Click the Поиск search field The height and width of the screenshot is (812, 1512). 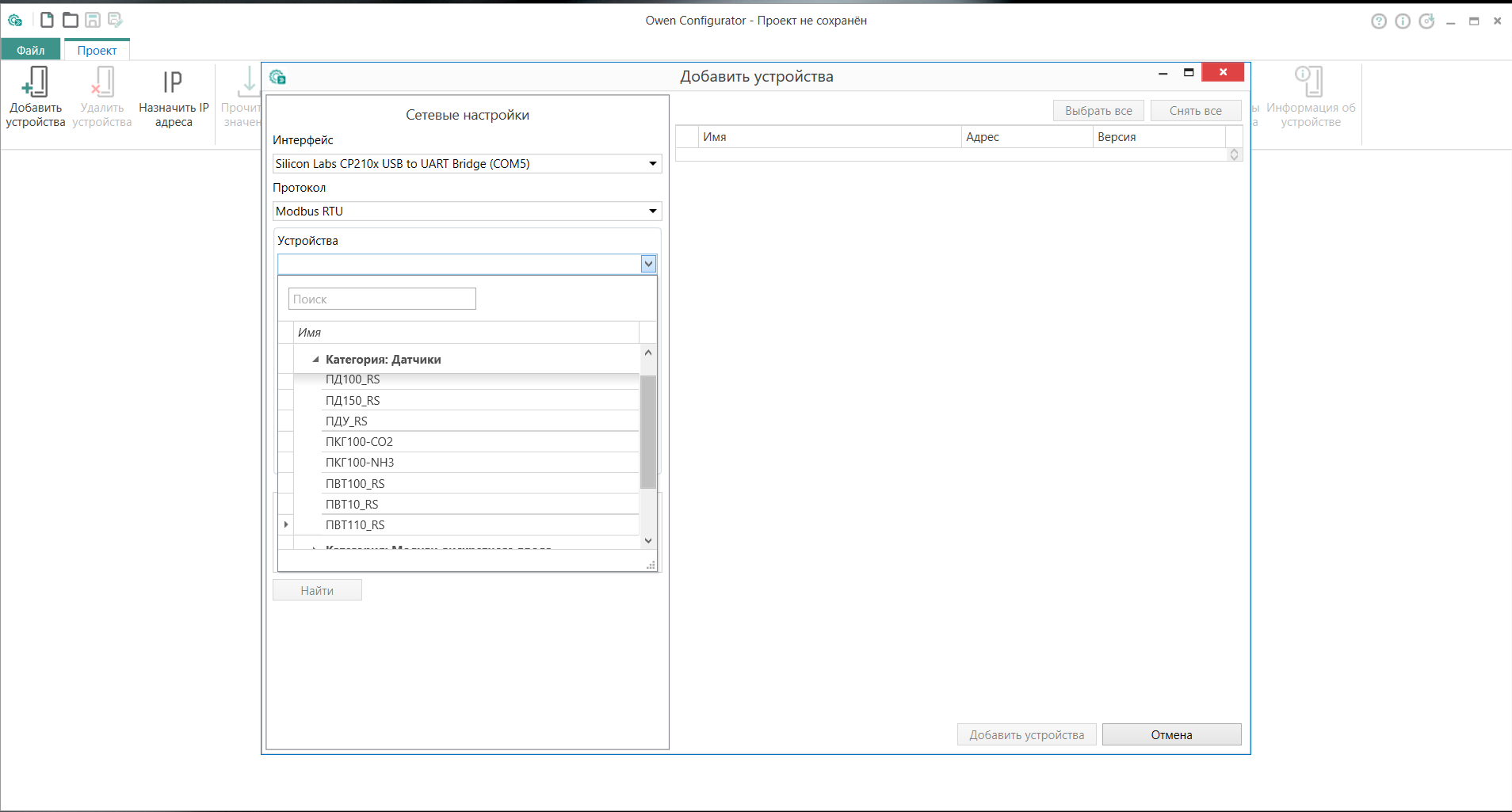tap(382, 299)
